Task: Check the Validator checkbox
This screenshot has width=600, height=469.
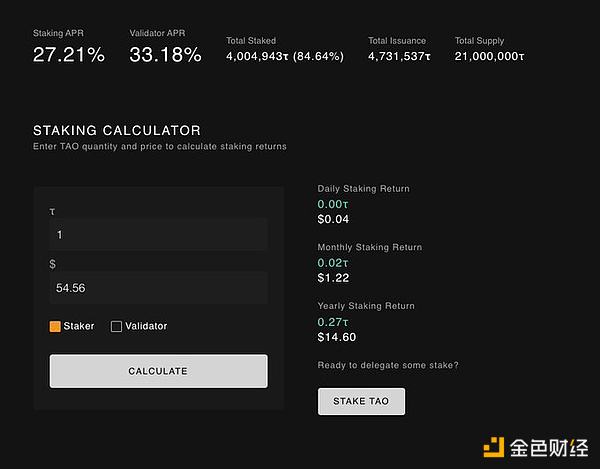Action: point(116,326)
